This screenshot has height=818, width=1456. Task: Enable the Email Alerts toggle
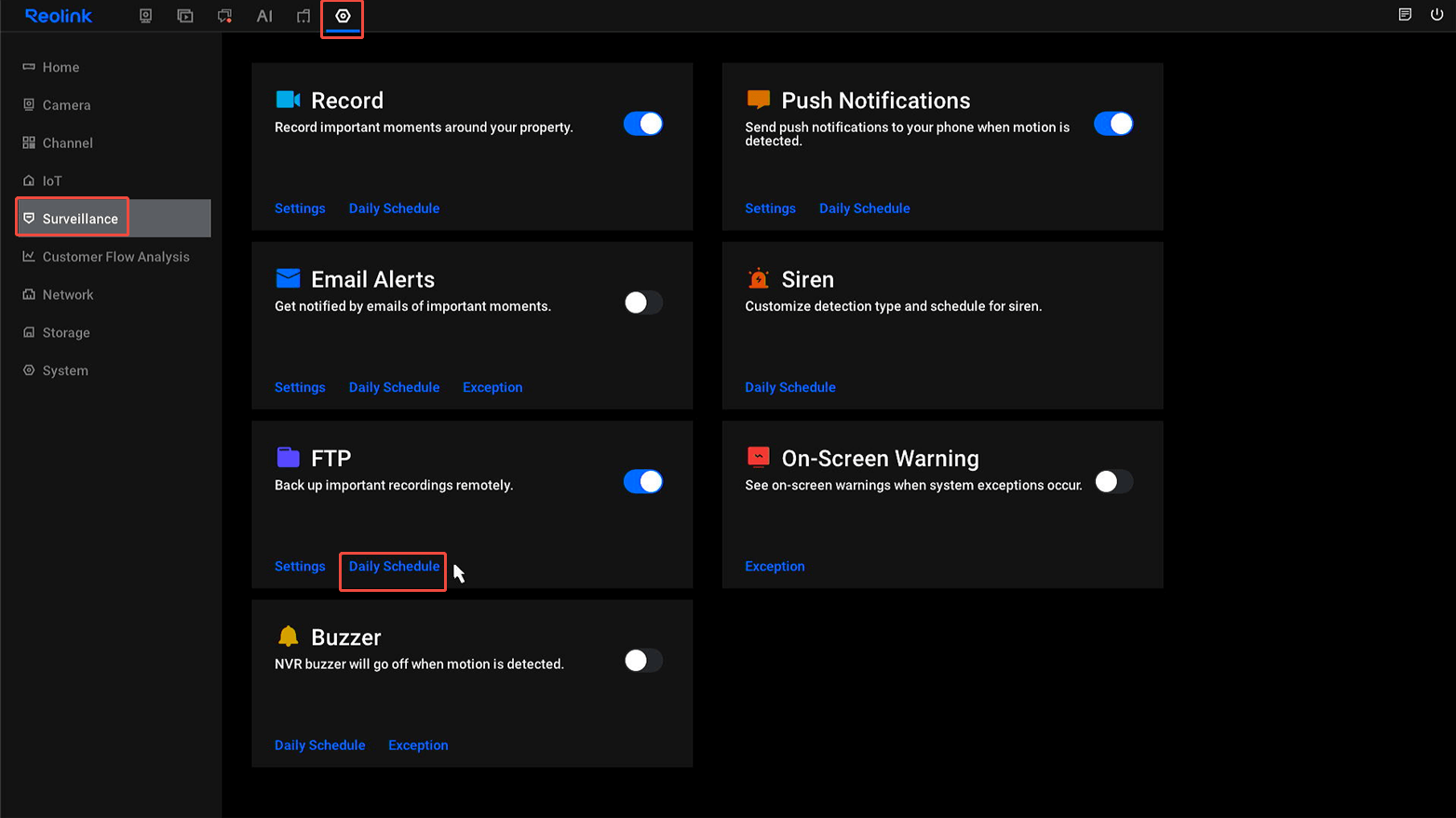tap(642, 302)
